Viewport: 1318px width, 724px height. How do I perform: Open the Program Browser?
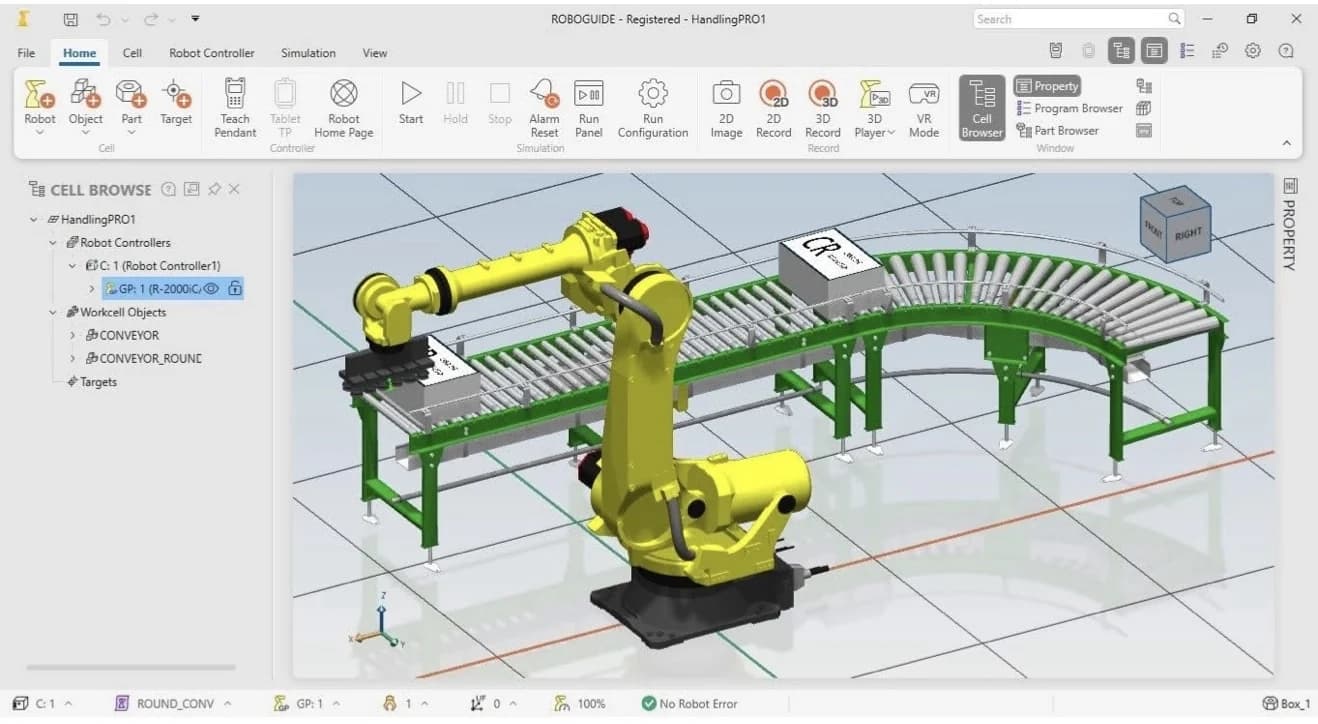coord(1069,108)
